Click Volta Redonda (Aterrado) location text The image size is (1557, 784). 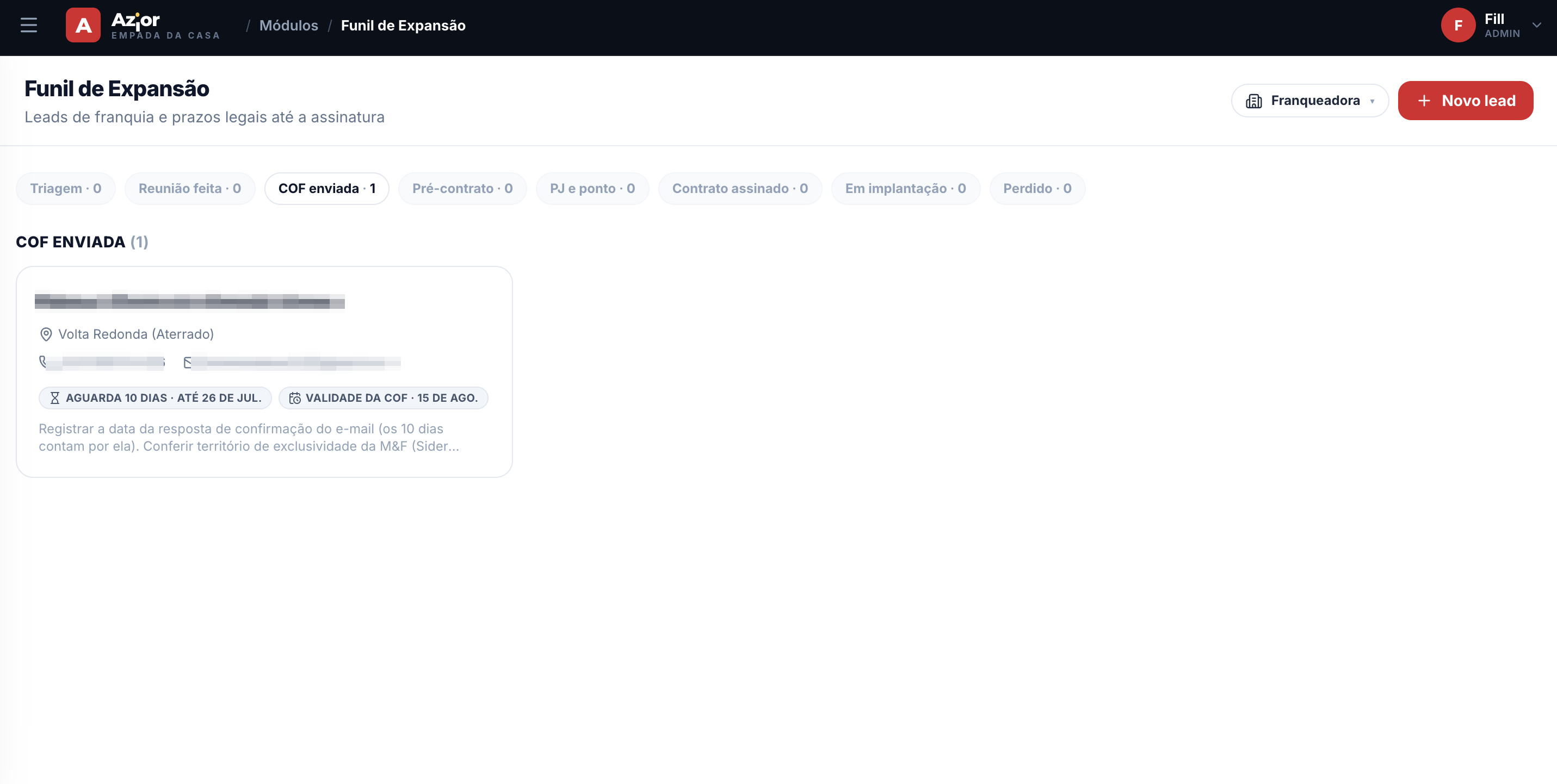136,334
